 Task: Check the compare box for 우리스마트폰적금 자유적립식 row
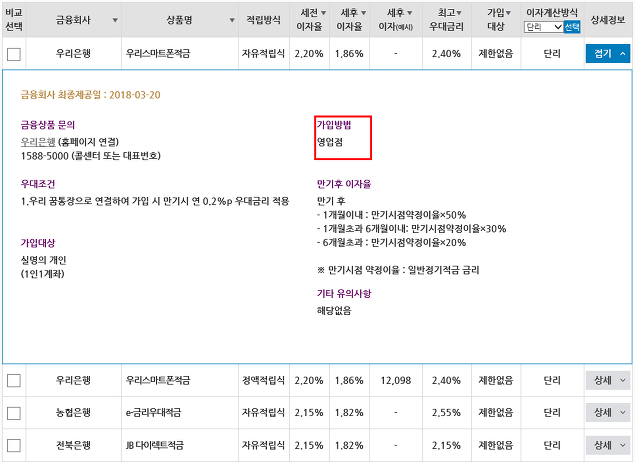click(14, 54)
